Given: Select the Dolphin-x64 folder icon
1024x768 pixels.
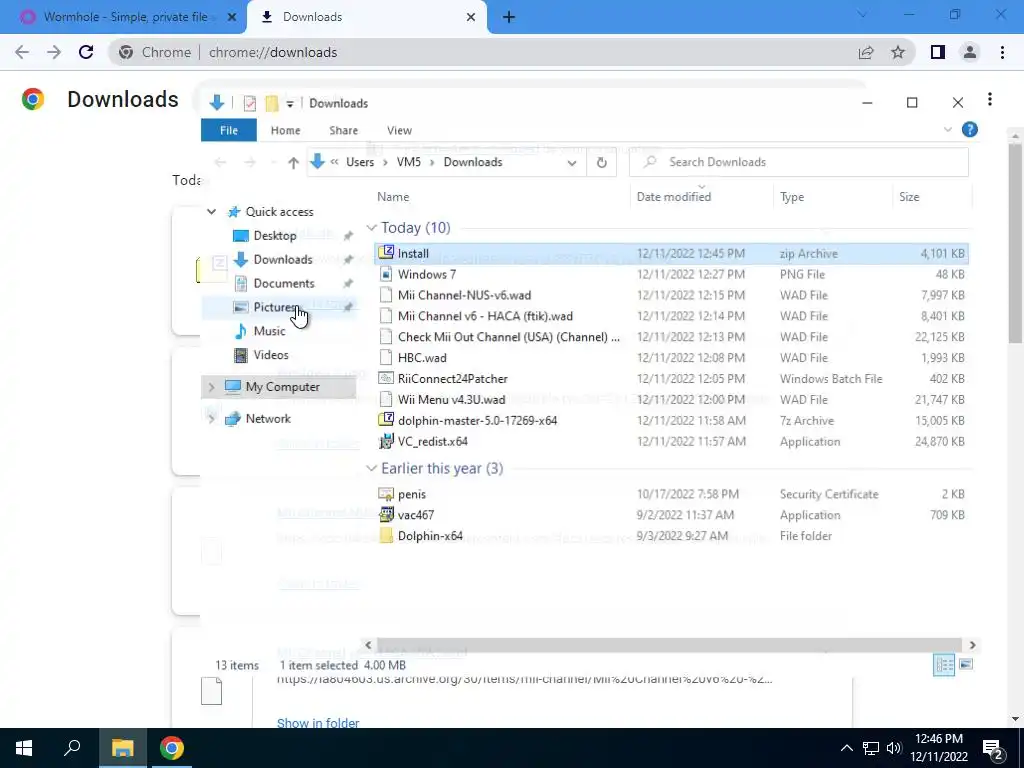Looking at the screenshot, I should point(386,536).
